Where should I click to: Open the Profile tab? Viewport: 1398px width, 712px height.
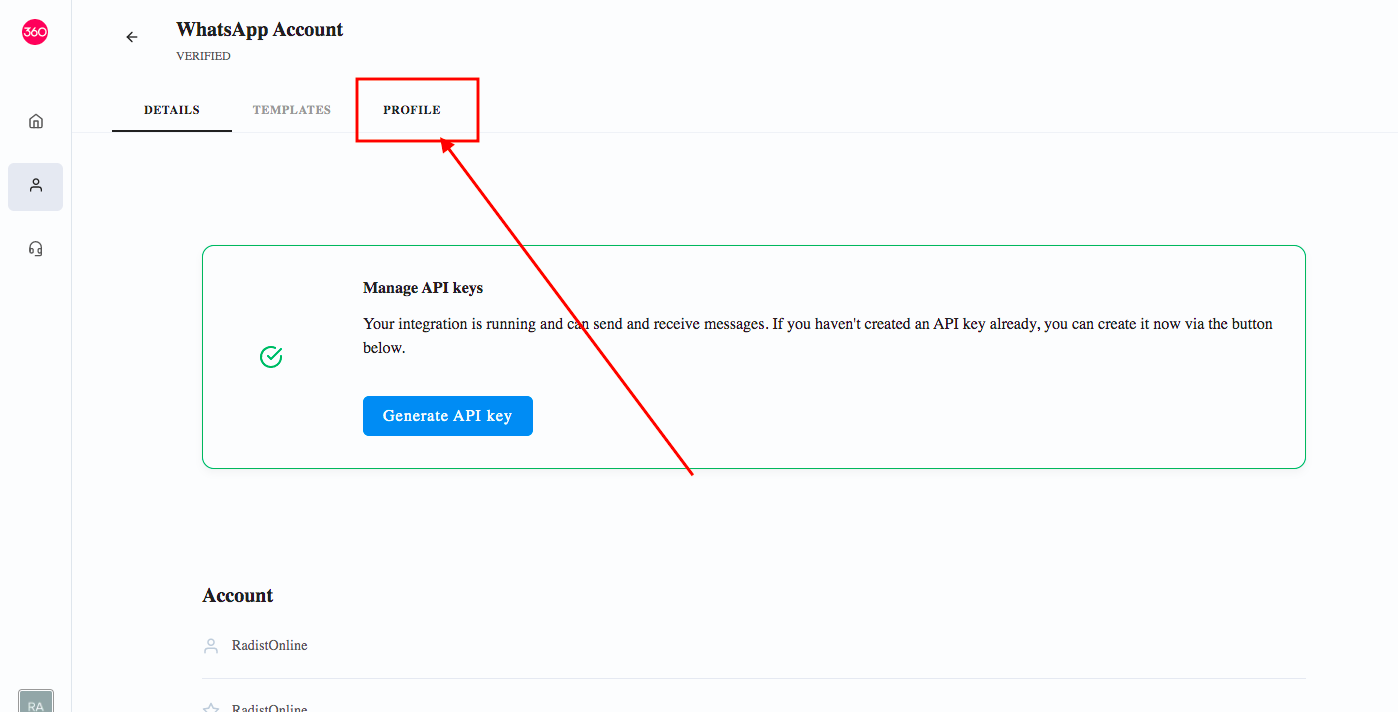[x=412, y=110]
